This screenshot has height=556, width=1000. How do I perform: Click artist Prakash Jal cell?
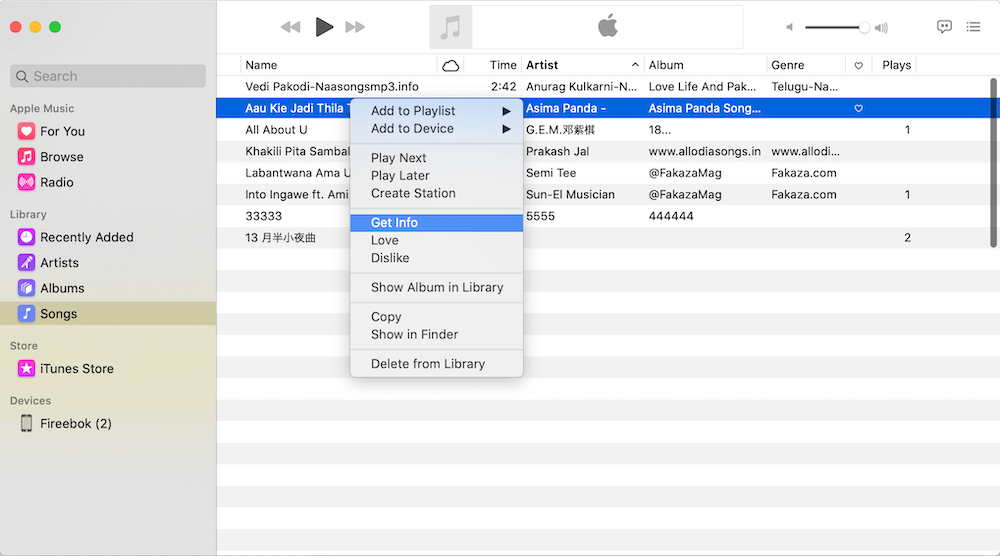tap(557, 152)
